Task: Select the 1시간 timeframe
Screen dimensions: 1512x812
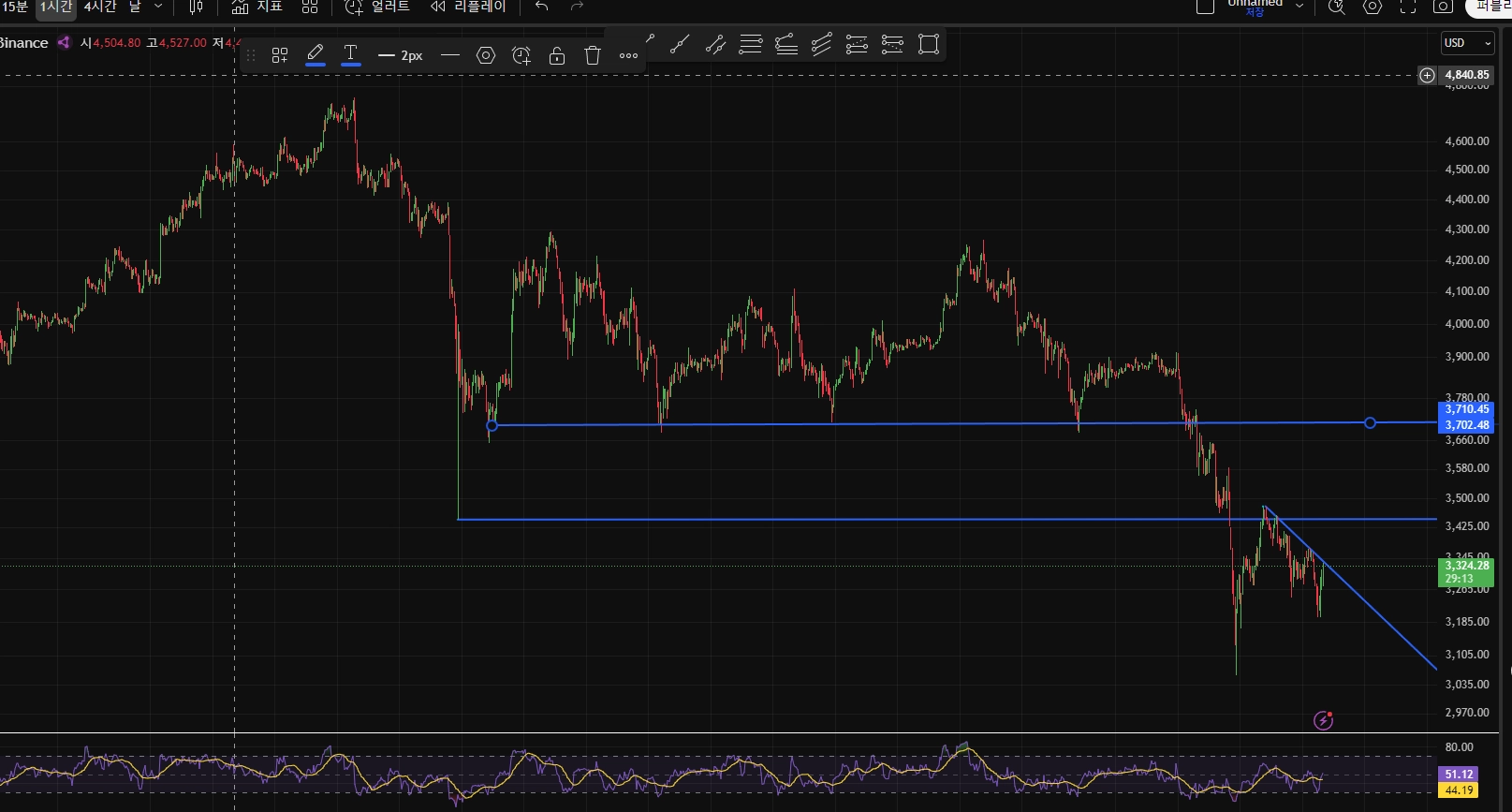Action: 56,7
